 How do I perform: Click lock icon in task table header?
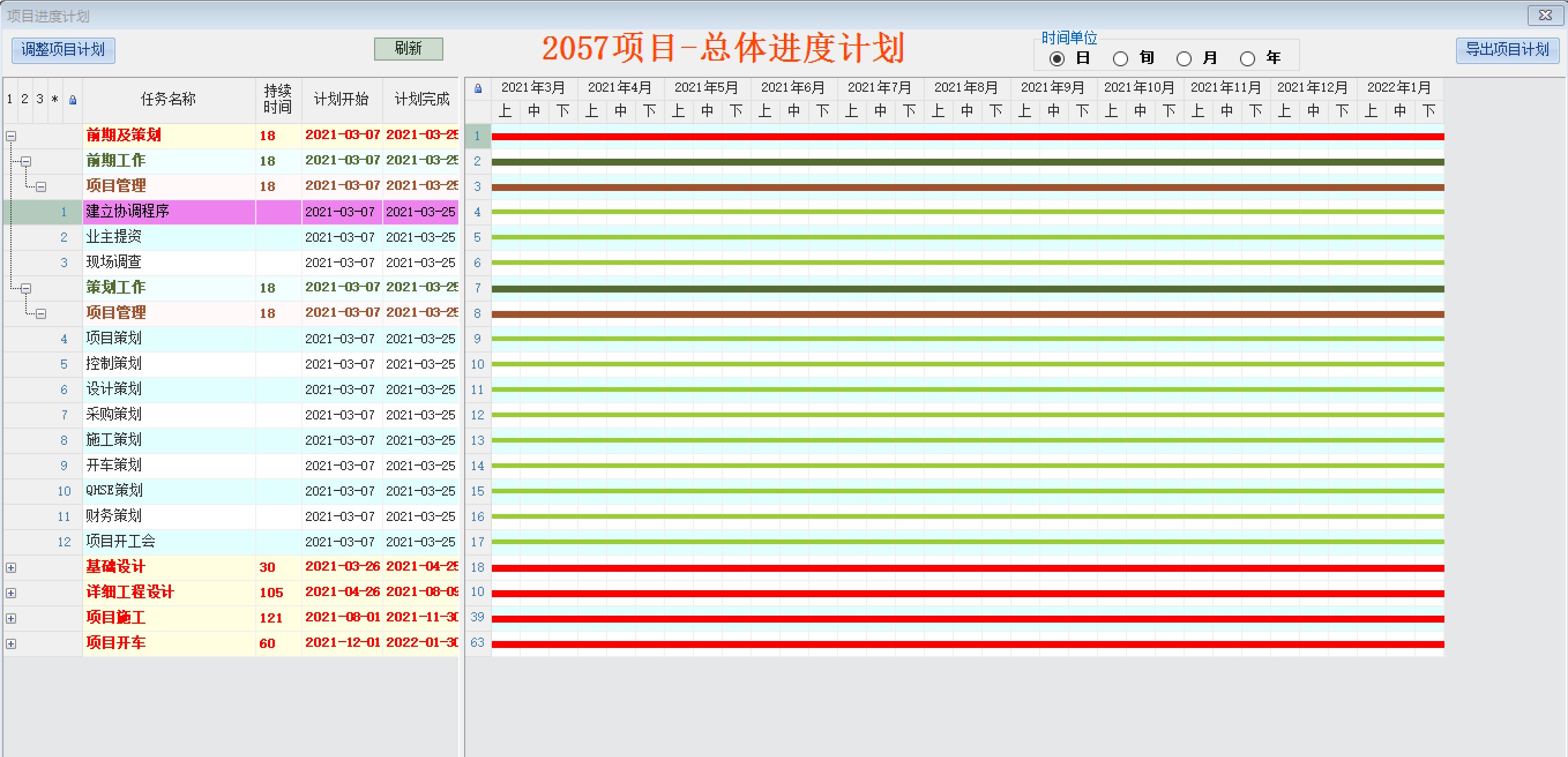(x=72, y=100)
